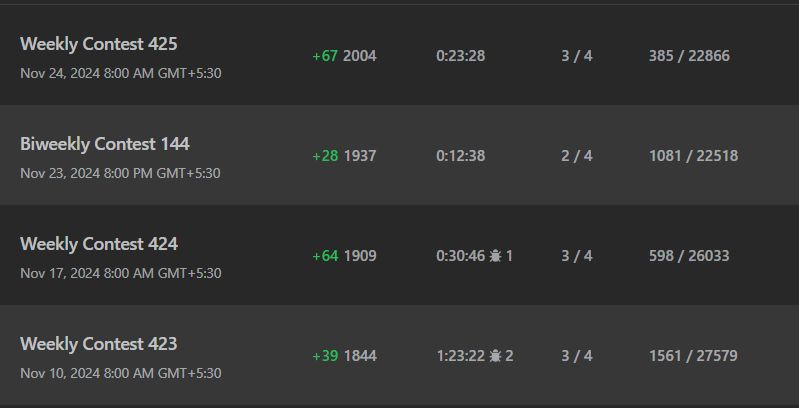Click finish time 0:12:38 for Biweekly 144
Image resolution: width=799 pixels, height=408 pixels.
click(x=461, y=156)
